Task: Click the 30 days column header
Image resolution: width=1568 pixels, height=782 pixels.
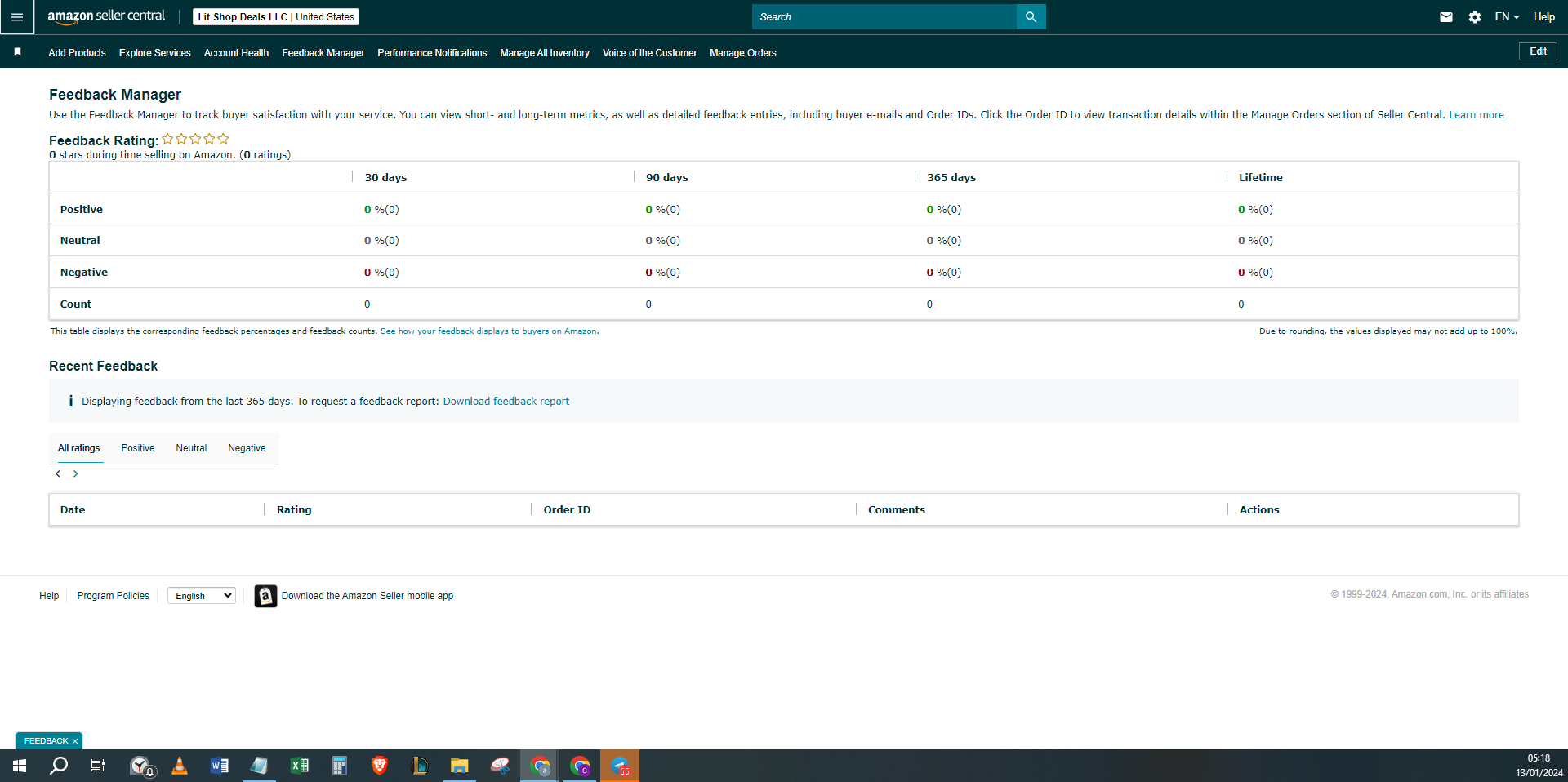Action: click(x=385, y=177)
